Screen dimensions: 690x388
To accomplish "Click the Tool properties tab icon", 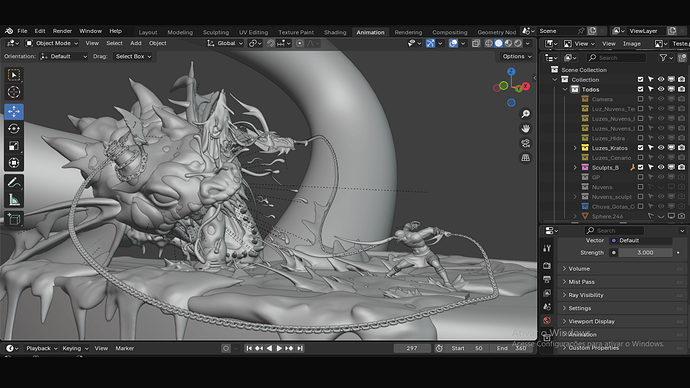I will [x=547, y=249].
